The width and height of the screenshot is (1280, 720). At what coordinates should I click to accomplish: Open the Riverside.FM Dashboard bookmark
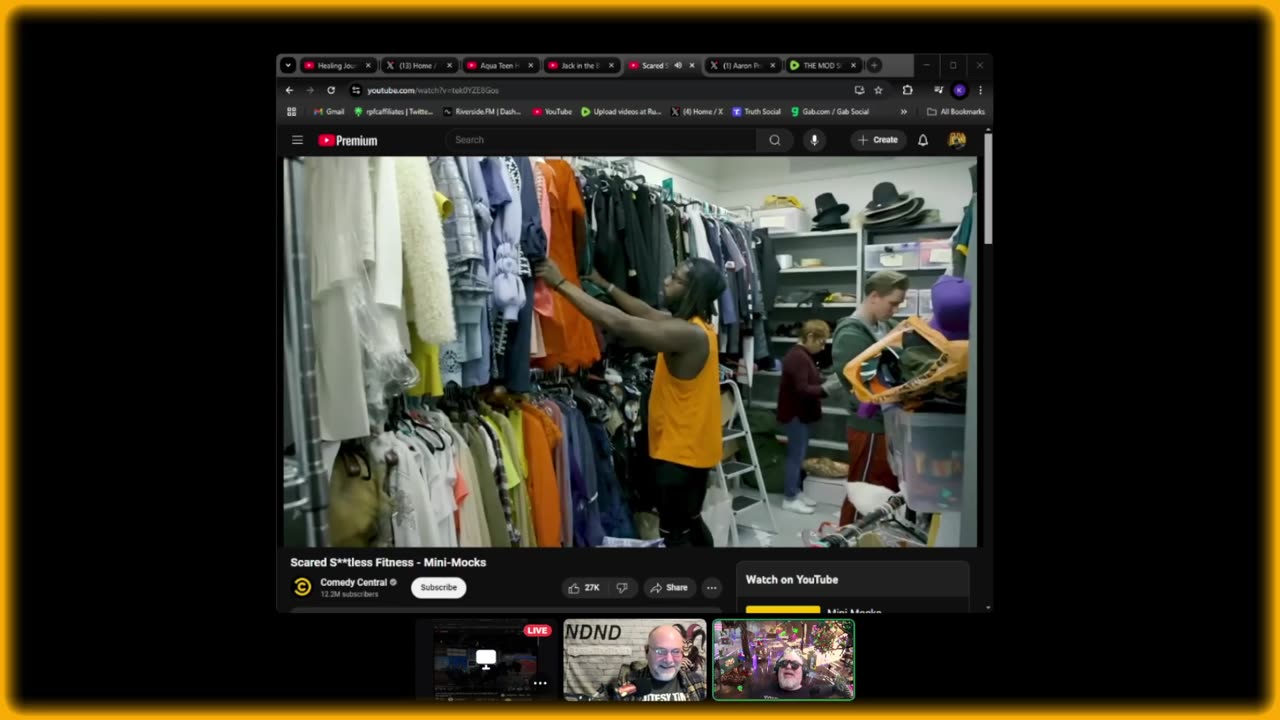(x=482, y=112)
